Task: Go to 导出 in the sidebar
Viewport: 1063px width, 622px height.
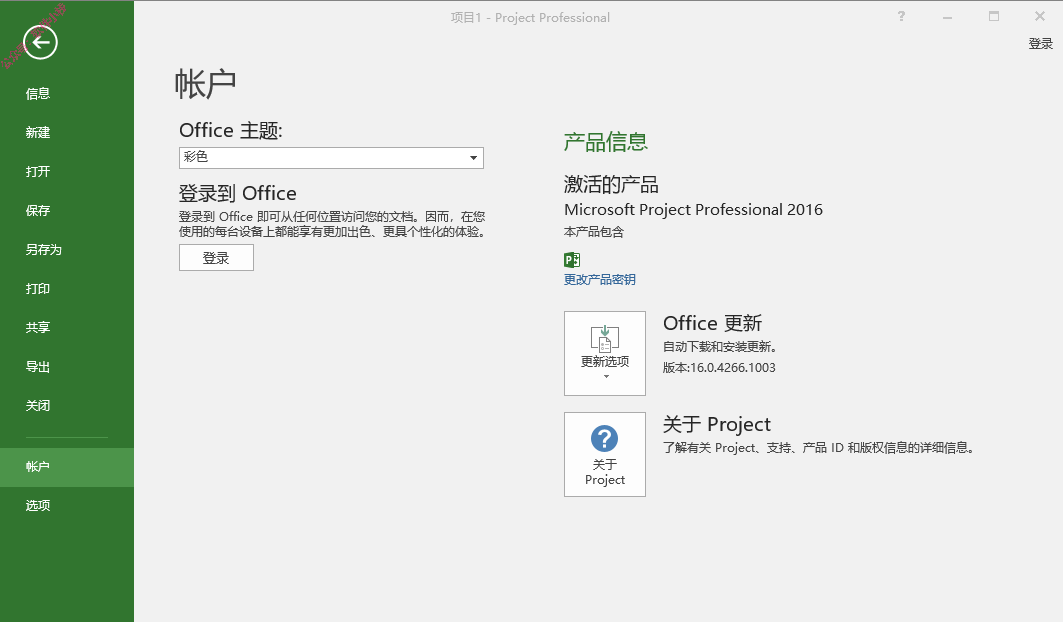Action: pos(67,366)
